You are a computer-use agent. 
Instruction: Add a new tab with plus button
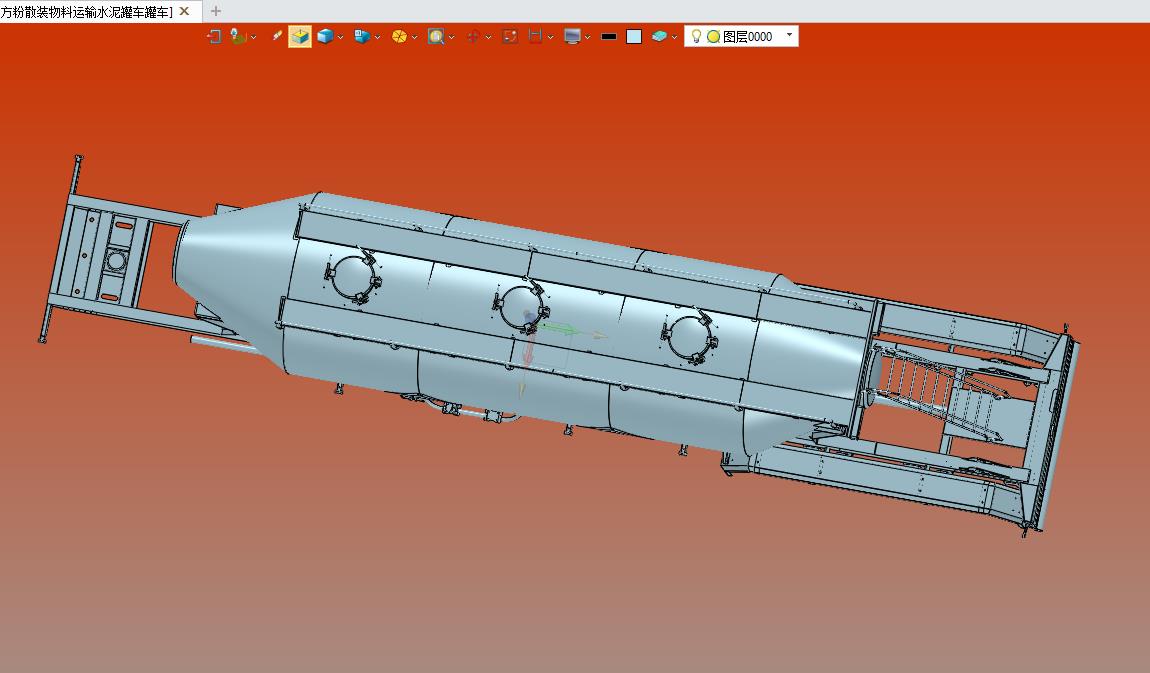click(x=216, y=11)
